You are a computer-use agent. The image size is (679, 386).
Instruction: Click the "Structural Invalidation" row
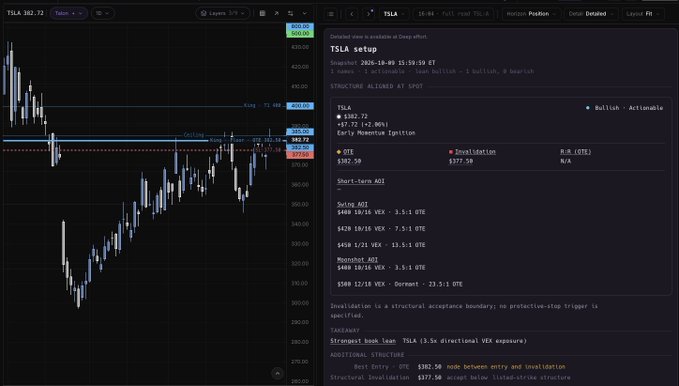click(450, 378)
